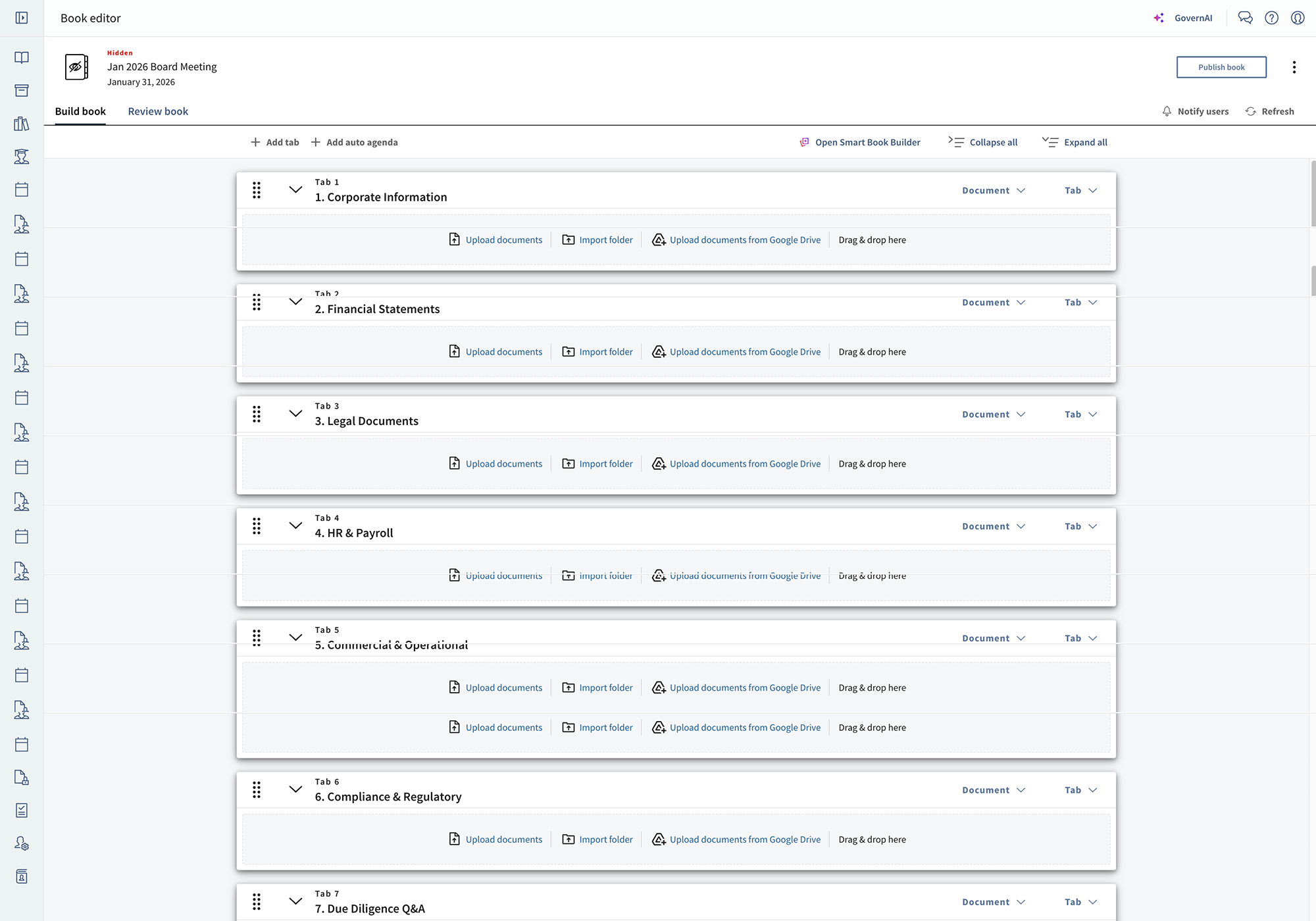Screen dimensions: 1316x921
Task: Click the GovernAI sparkle icon
Action: (x=1159, y=18)
